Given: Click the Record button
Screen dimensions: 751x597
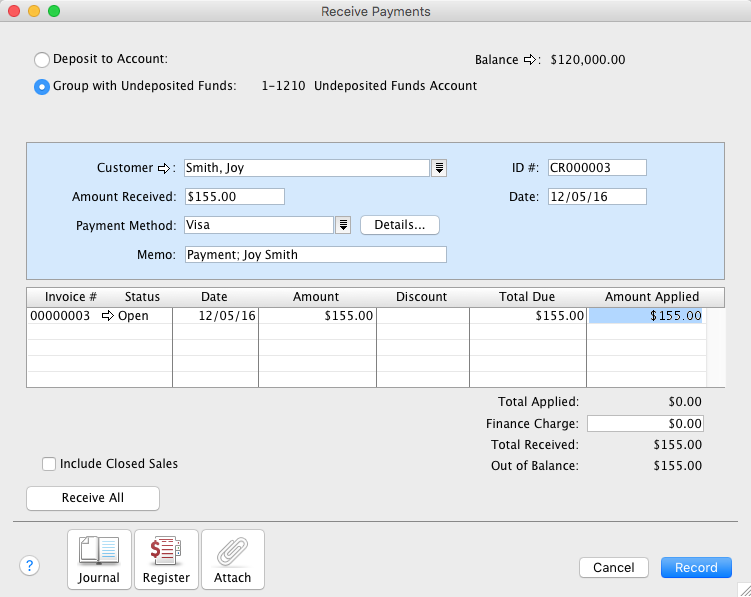Looking at the screenshot, I should coord(696,567).
